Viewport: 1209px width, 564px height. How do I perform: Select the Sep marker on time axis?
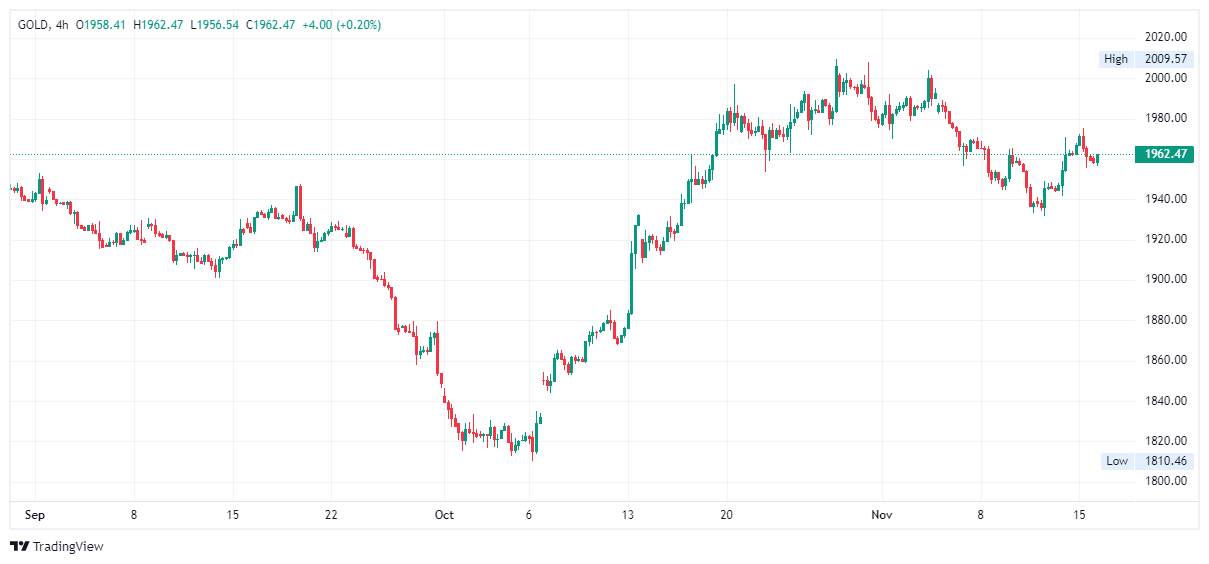click(34, 515)
